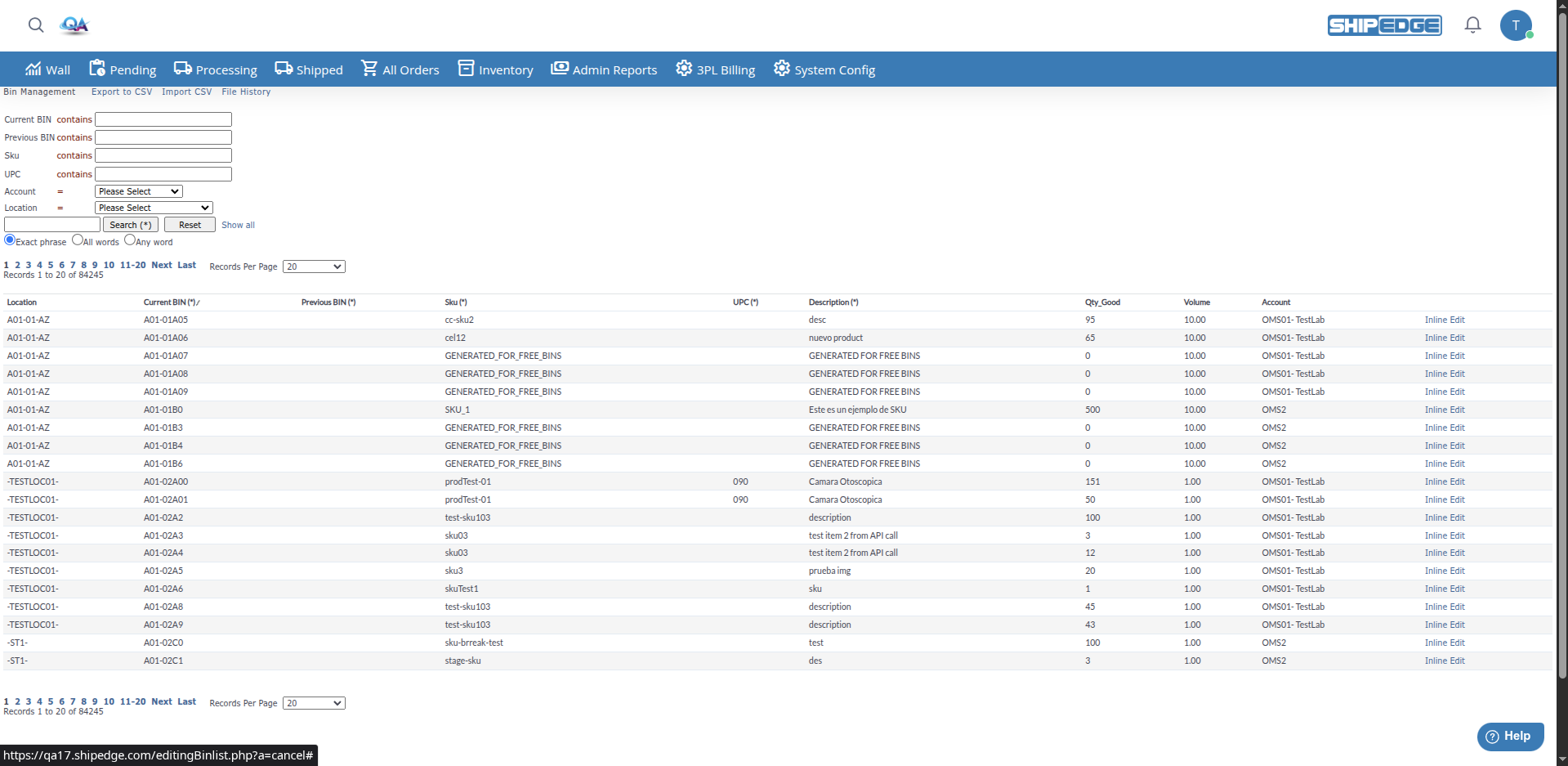Click top pagination Last link

click(x=187, y=265)
